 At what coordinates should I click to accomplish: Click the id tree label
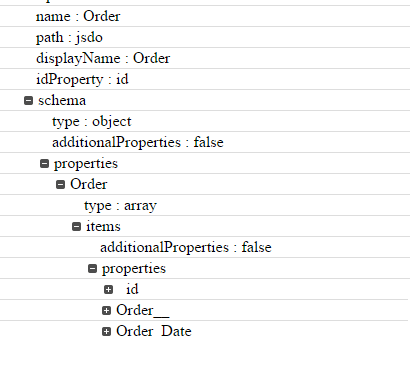(x=132, y=289)
